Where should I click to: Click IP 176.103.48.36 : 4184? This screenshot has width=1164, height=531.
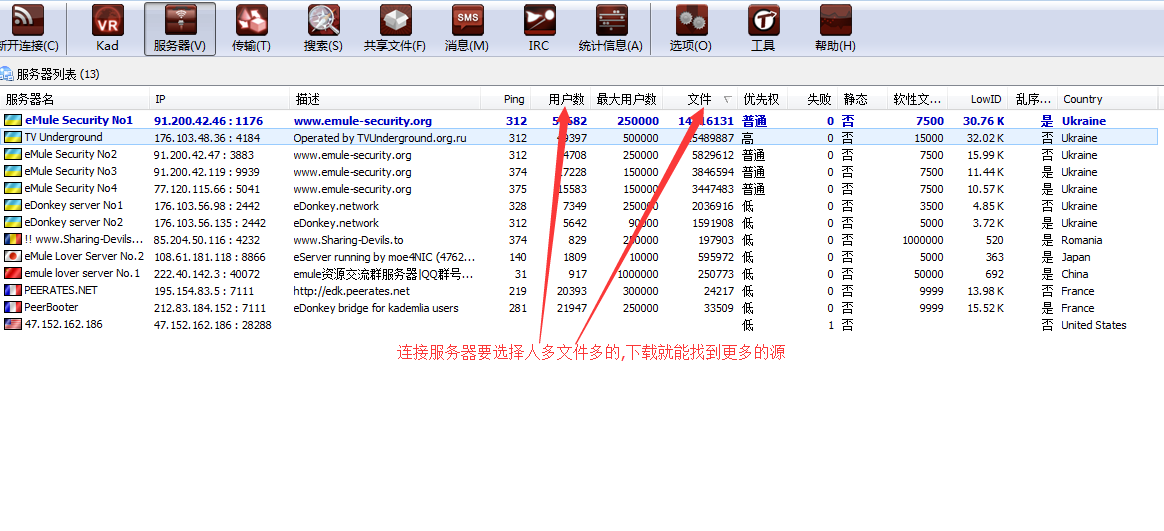click(x=206, y=138)
